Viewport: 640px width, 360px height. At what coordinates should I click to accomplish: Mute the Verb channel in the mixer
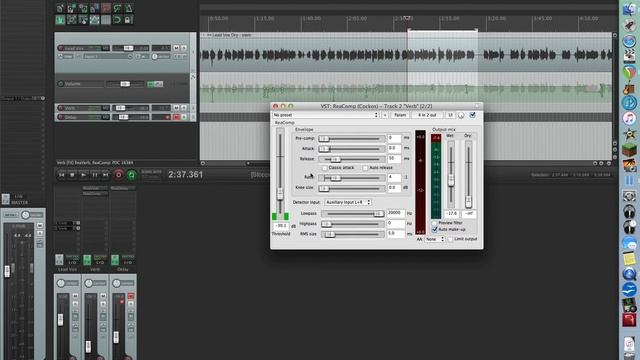[103, 296]
